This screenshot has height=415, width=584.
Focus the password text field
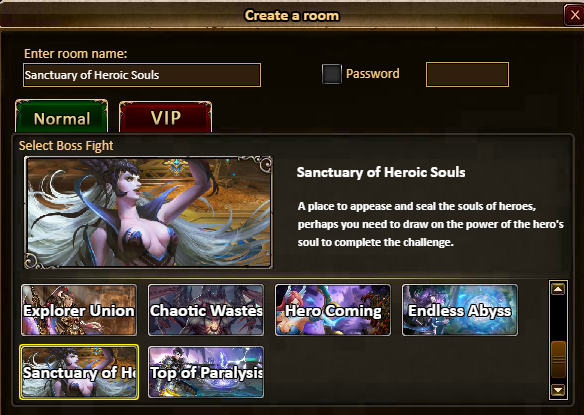point(467,75)
